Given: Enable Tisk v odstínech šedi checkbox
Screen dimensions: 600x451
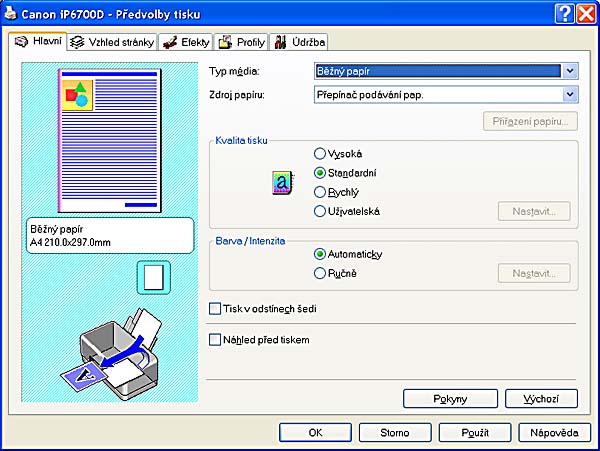Looking at the screenshot, I should (x=214, y=309).
